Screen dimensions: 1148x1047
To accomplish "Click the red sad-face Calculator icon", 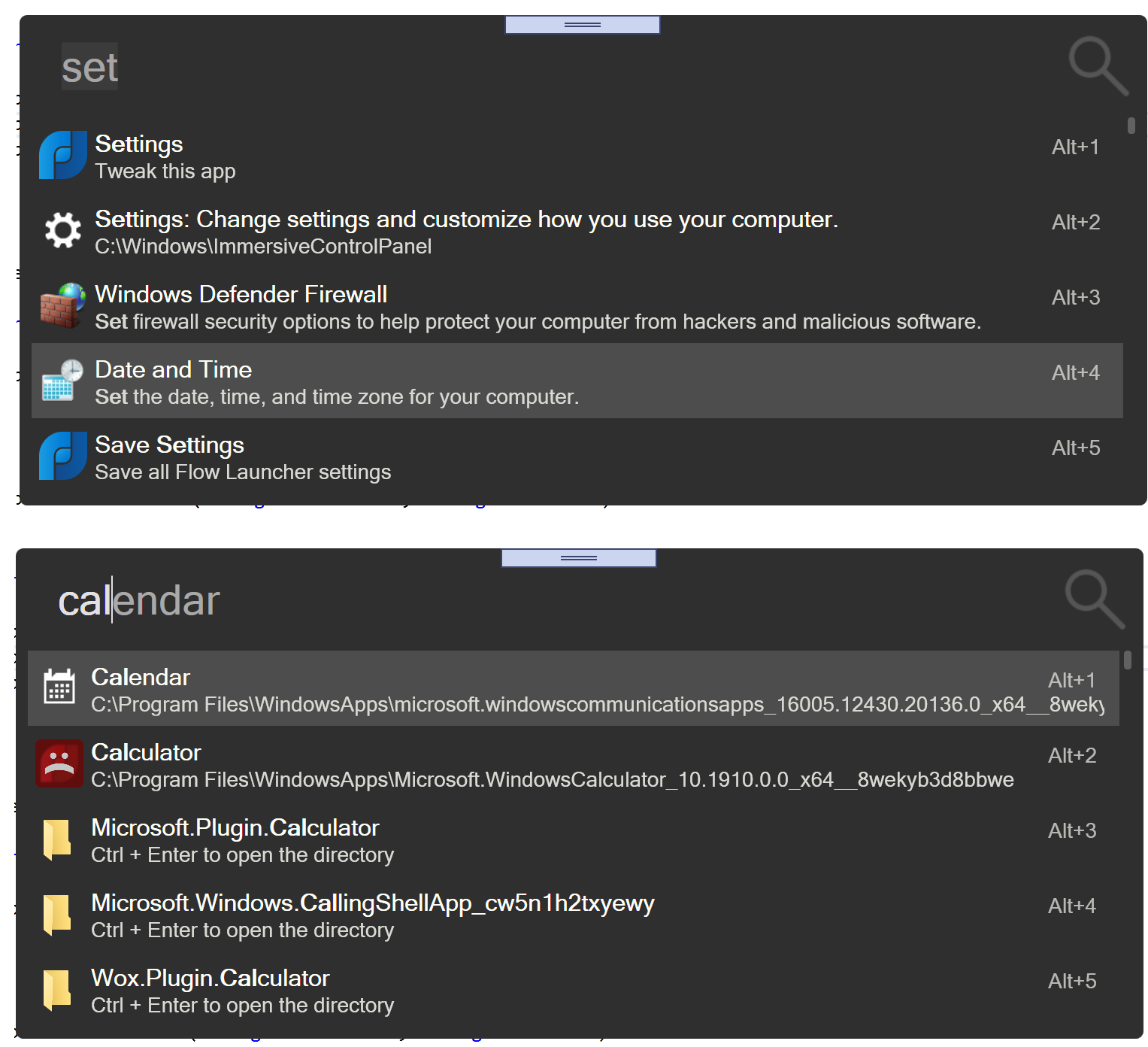I will point(59,763).
